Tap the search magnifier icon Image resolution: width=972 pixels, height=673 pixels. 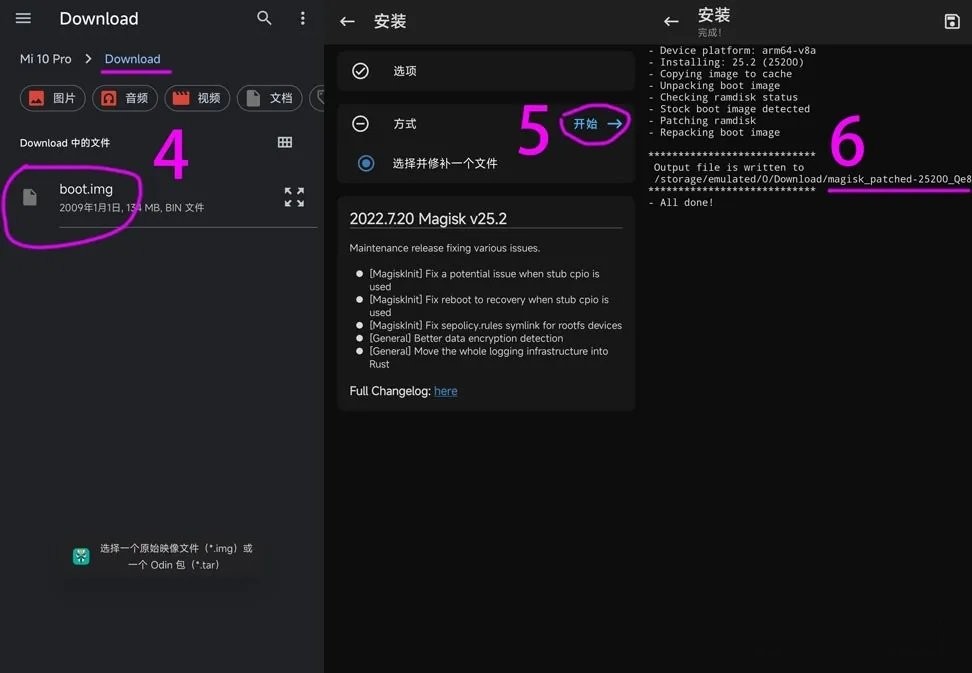[x=264, y=18]
